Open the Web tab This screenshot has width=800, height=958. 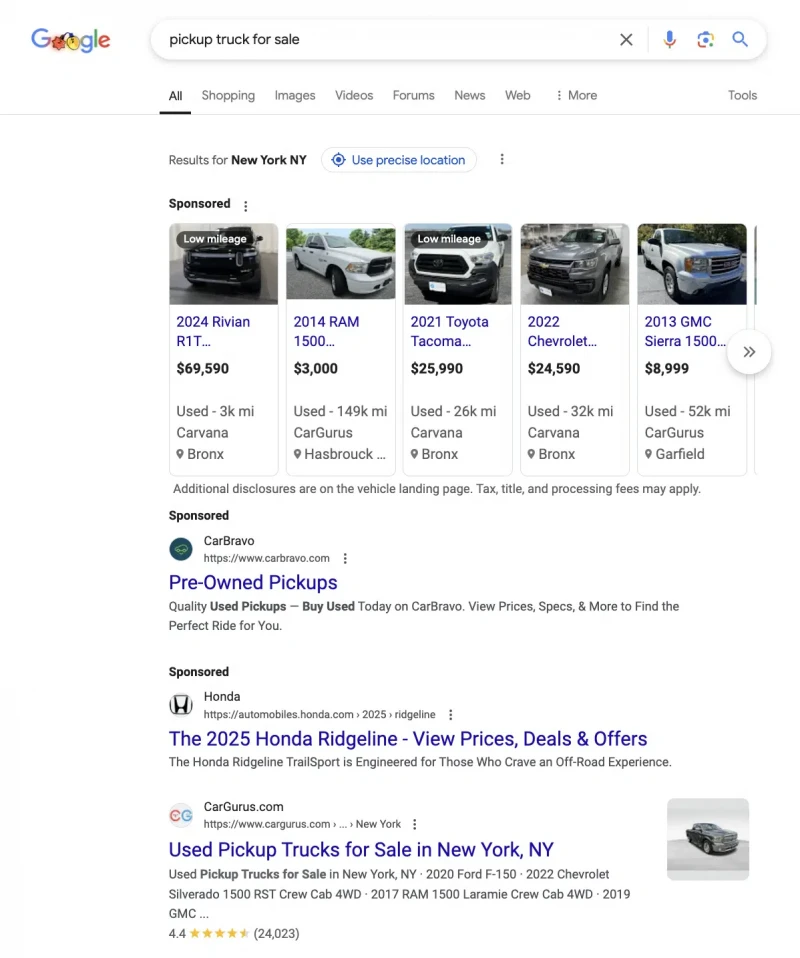click(518, 95)
